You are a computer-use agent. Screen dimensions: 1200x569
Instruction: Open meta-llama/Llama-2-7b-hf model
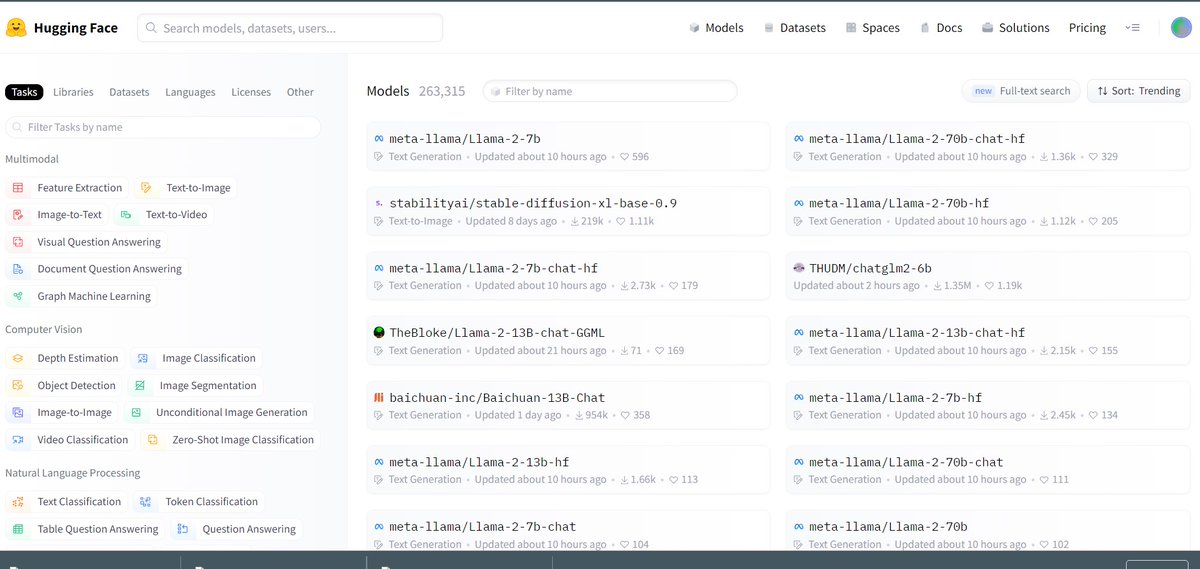click(987, 406)
